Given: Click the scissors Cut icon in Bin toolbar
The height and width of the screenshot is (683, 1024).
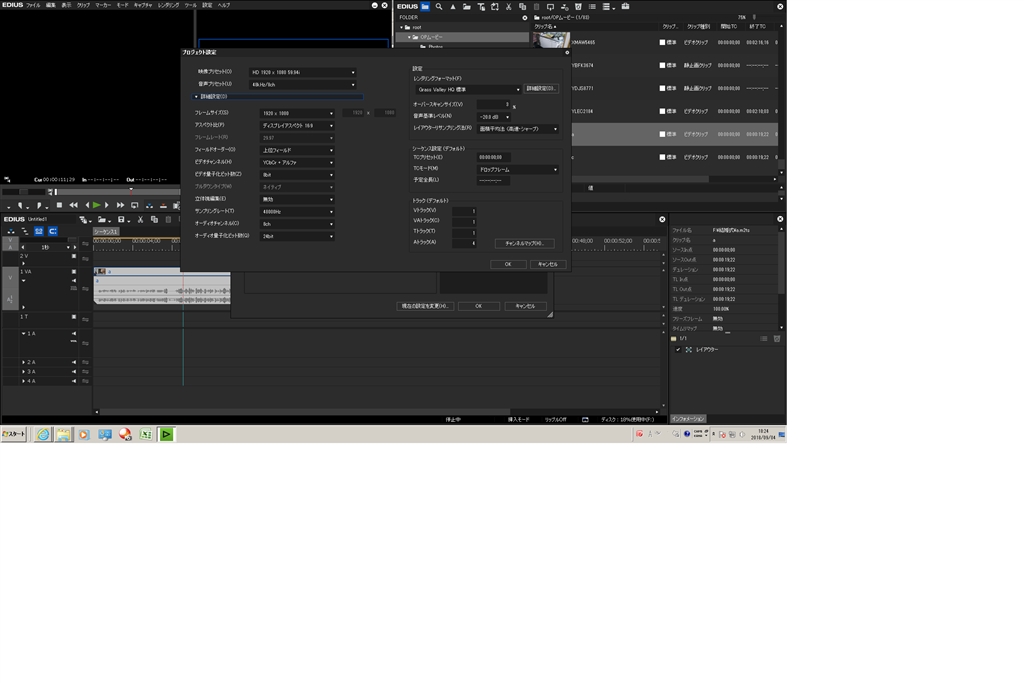Looking at the screenshot, I should (x=509, y=7).
